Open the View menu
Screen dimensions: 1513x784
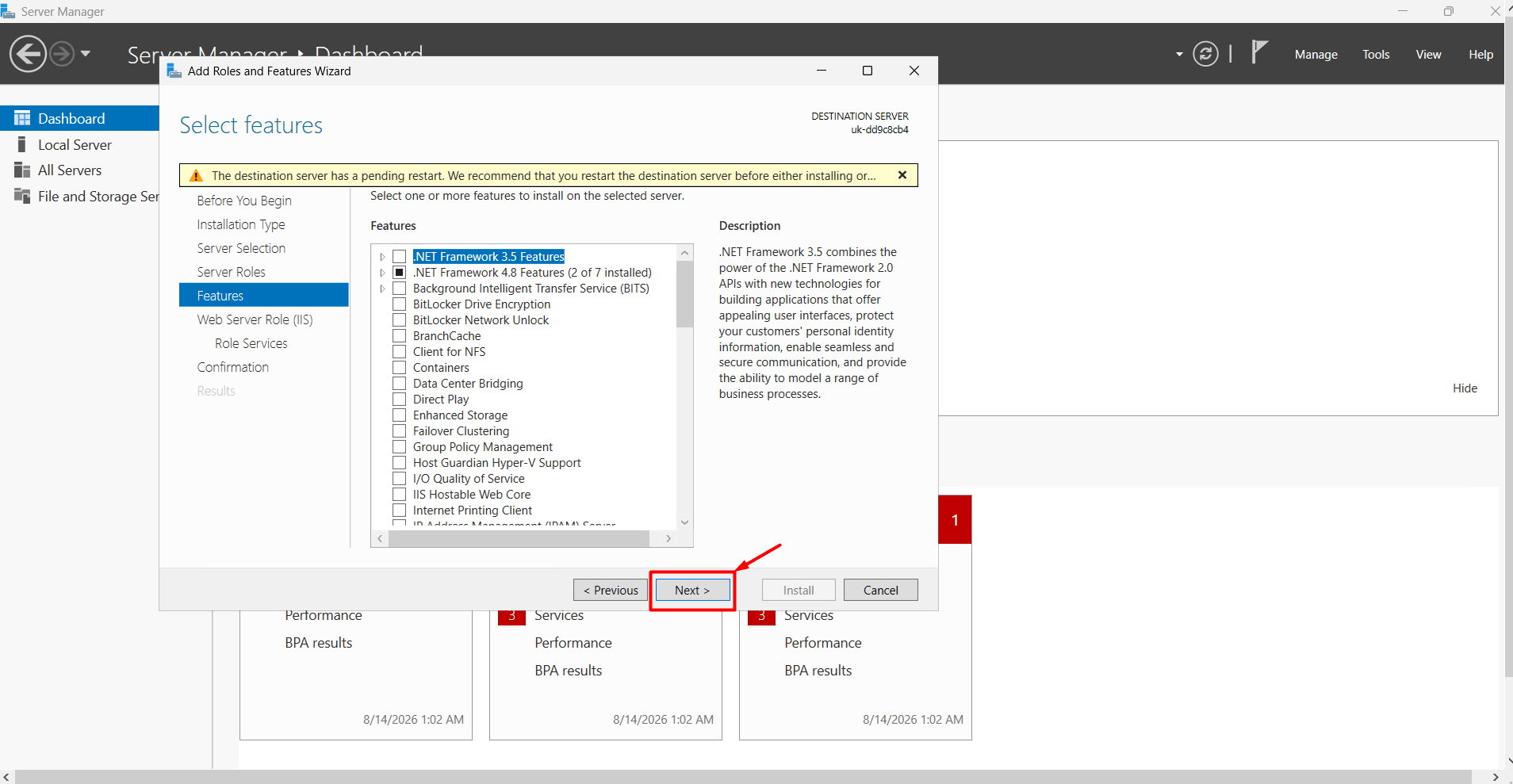tap(1428, 55)
